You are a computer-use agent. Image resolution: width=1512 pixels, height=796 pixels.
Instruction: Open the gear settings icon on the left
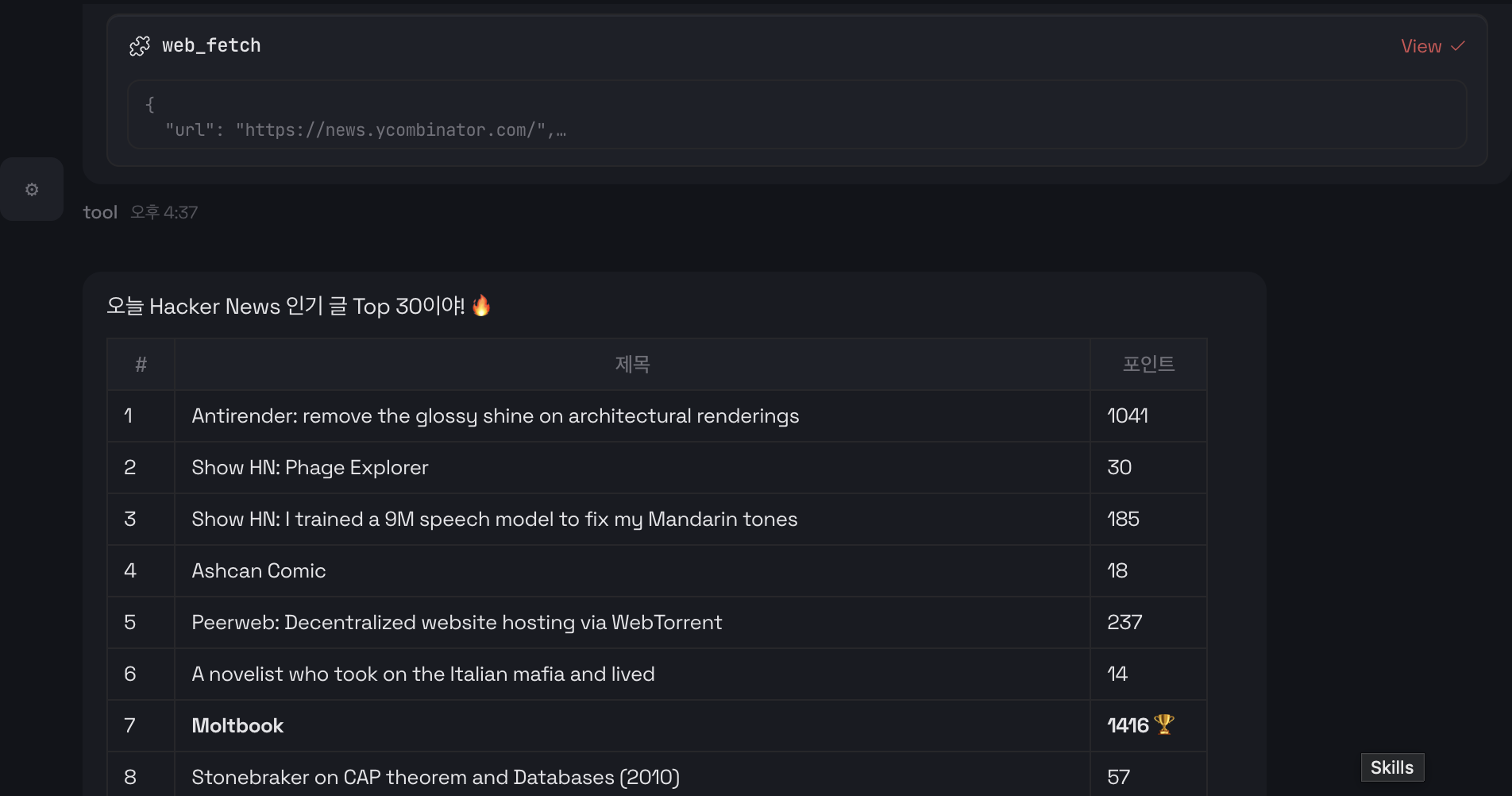32,189
